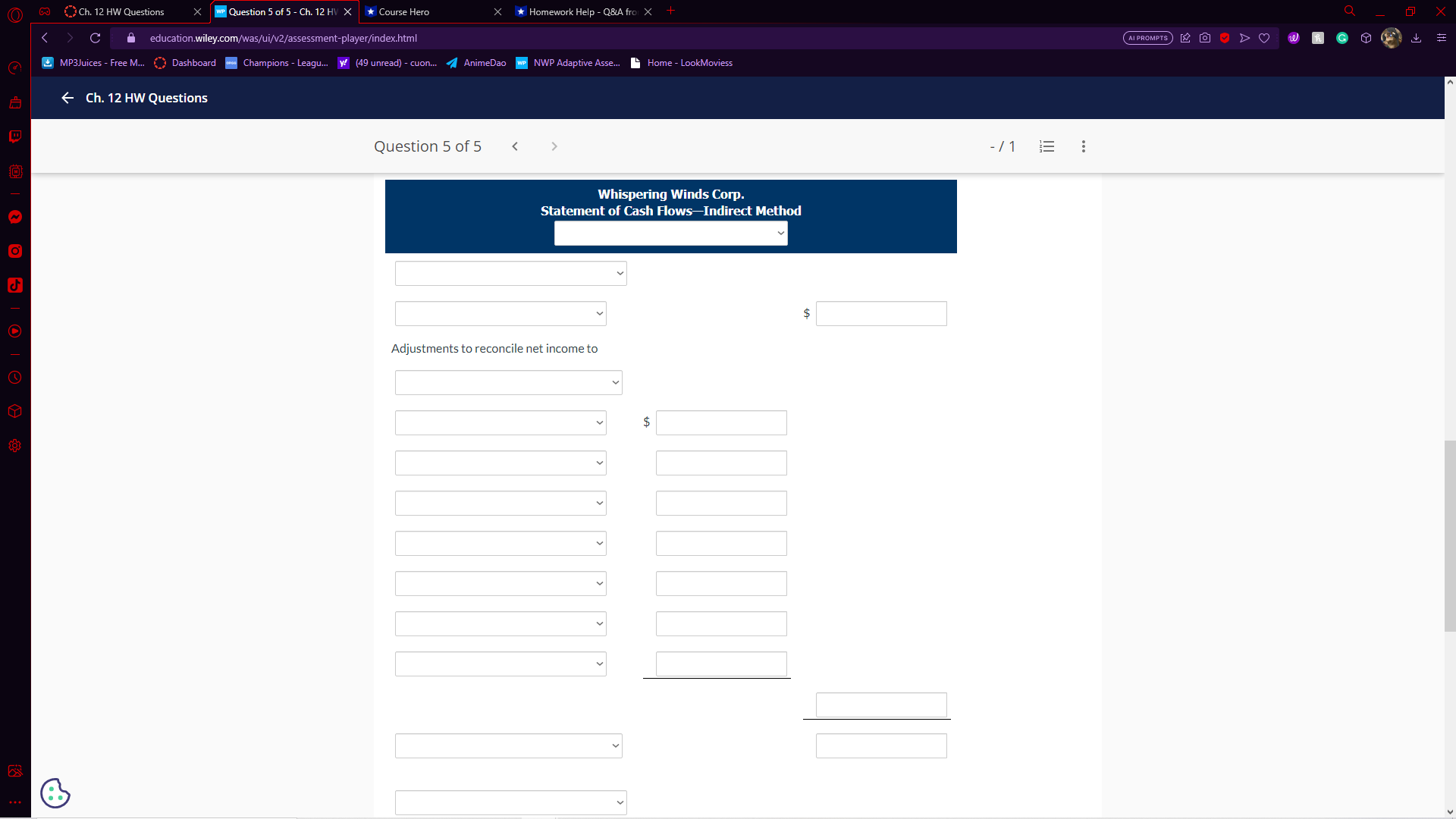The width and height of the screenshot is (1456, 819).
Task: Expand the first dropdown below the header
Action: 510,274
